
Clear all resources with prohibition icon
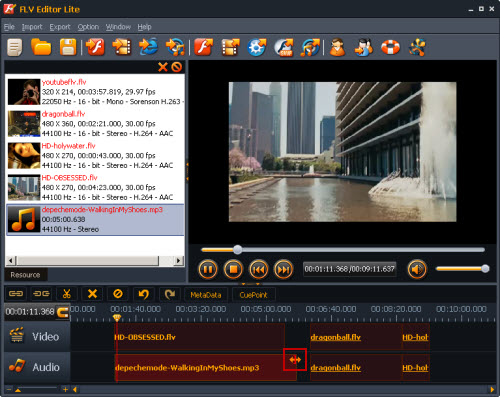(x=177, y=67)
